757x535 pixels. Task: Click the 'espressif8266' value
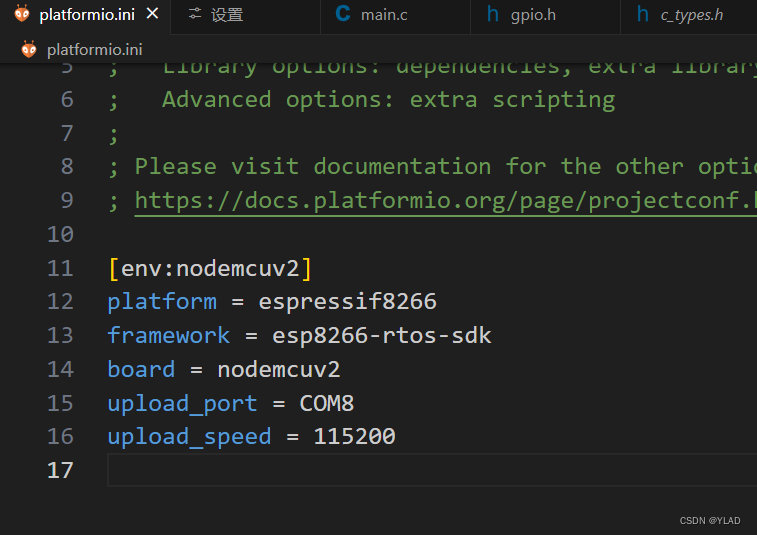click(348, 302)
